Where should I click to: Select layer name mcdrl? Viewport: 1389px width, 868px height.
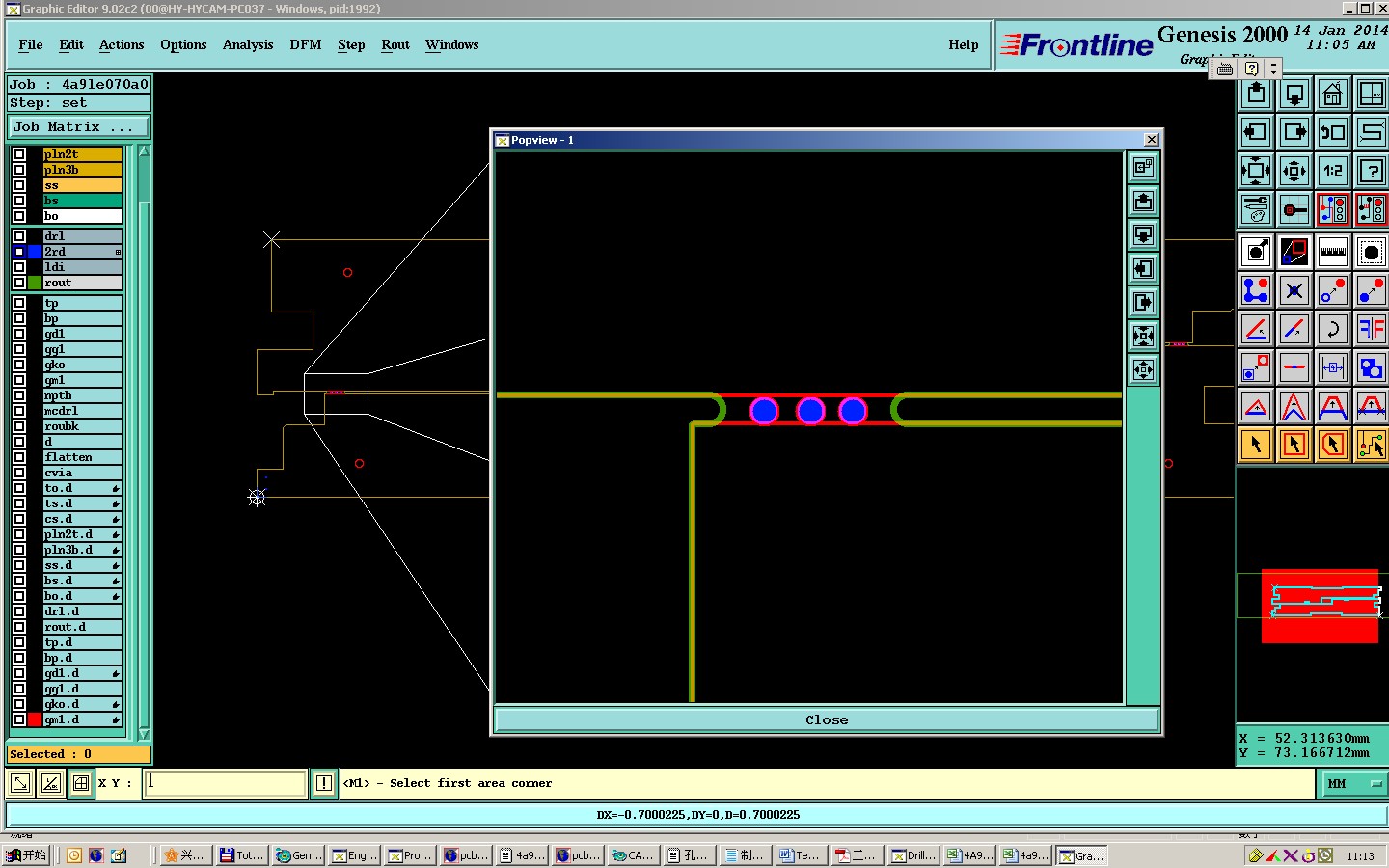pos(83,411)
